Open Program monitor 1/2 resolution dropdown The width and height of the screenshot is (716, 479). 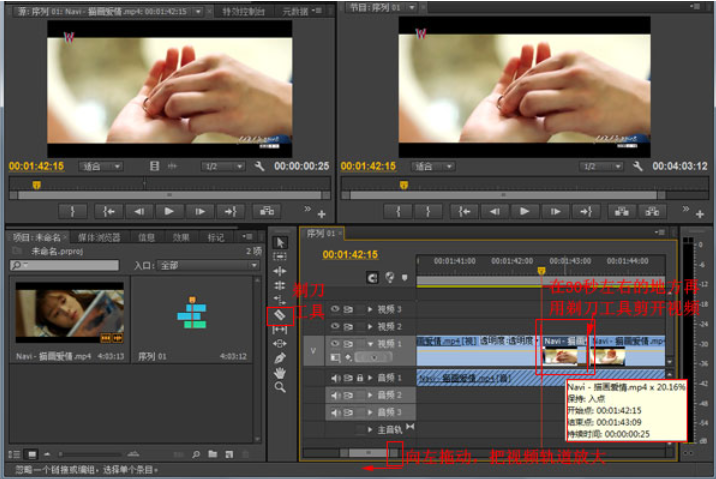601,166
